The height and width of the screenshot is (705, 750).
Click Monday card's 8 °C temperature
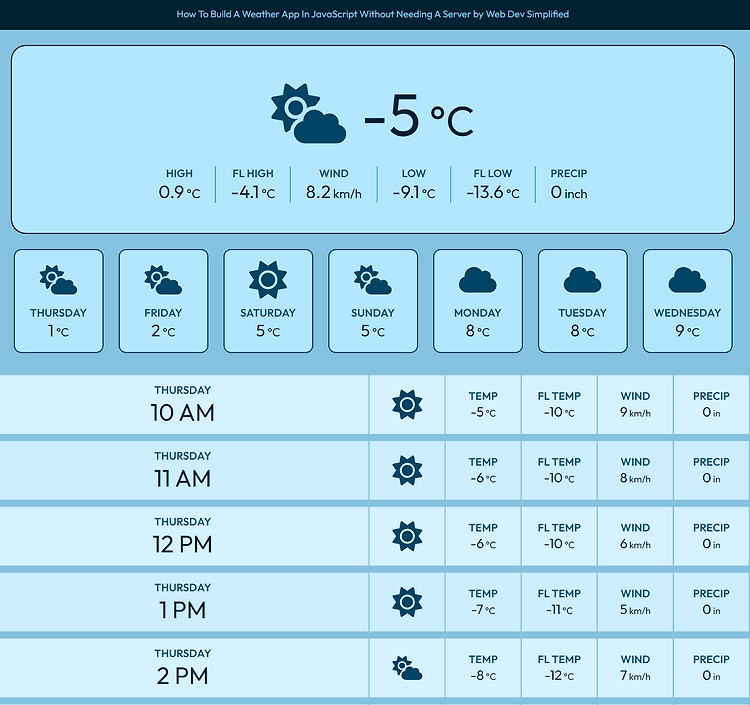coord(477,331)
